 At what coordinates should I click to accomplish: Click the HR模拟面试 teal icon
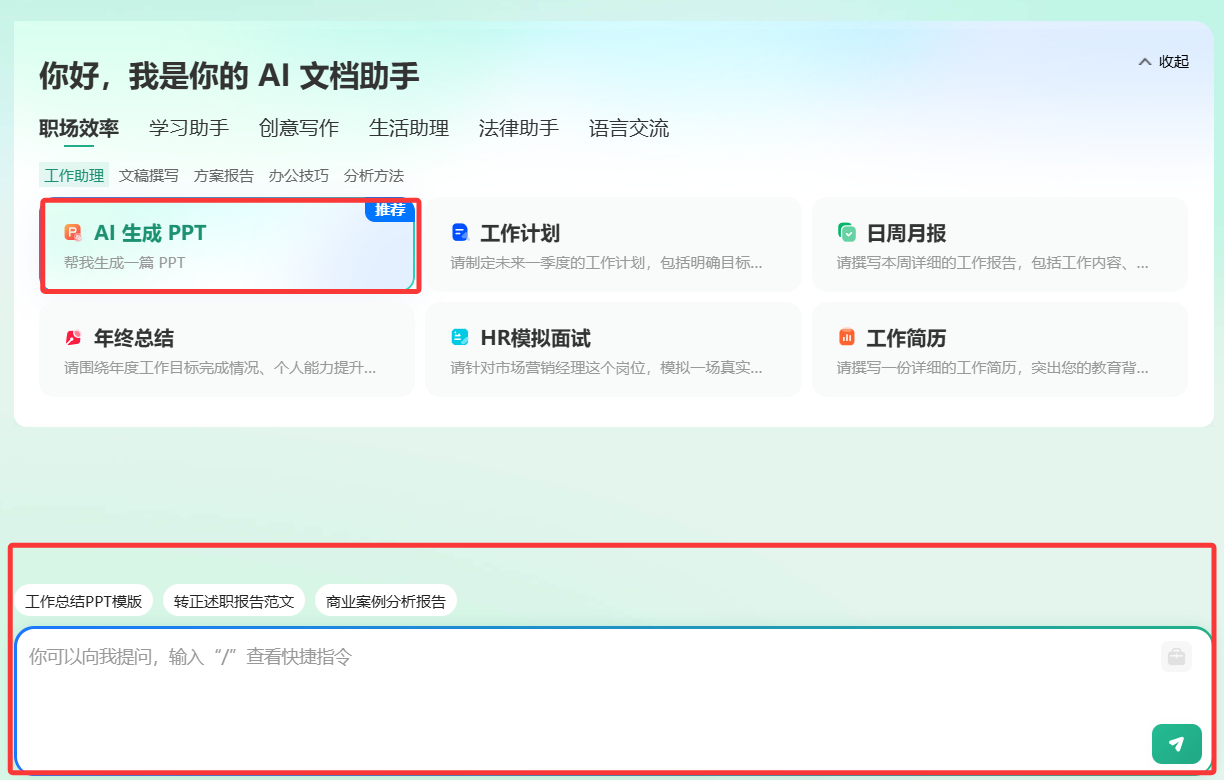460,338
